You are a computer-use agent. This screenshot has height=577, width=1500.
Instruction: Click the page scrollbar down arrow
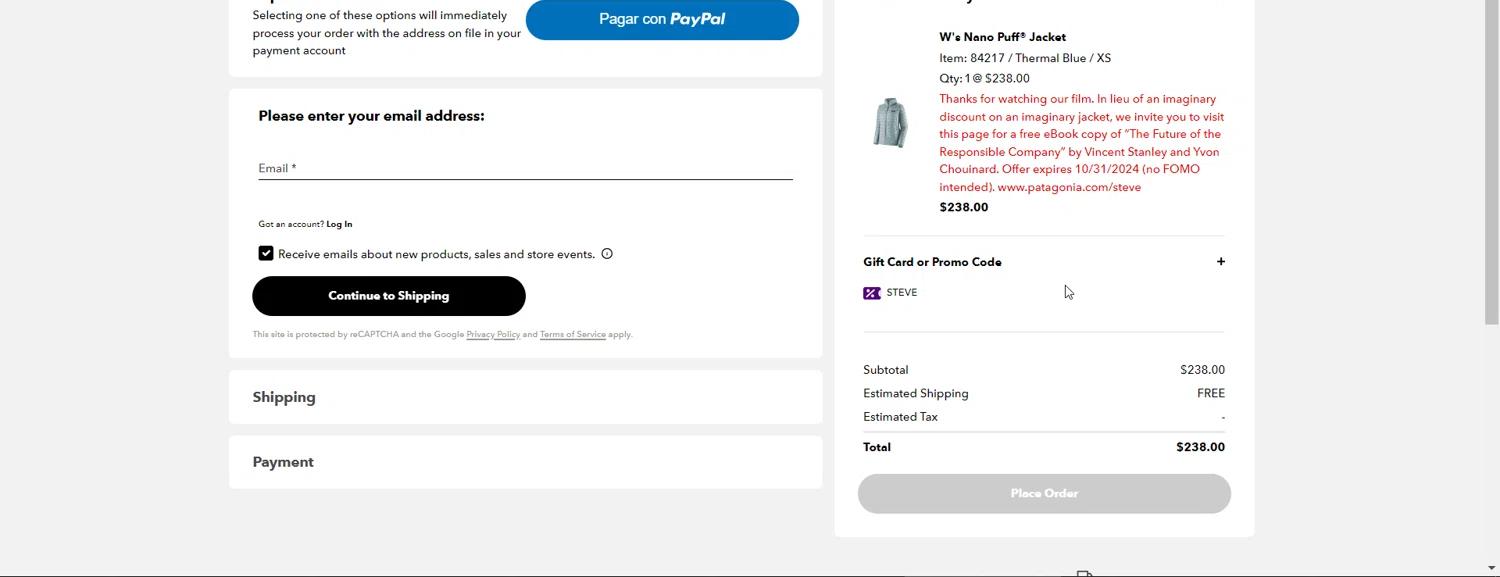coord(1491,568)
